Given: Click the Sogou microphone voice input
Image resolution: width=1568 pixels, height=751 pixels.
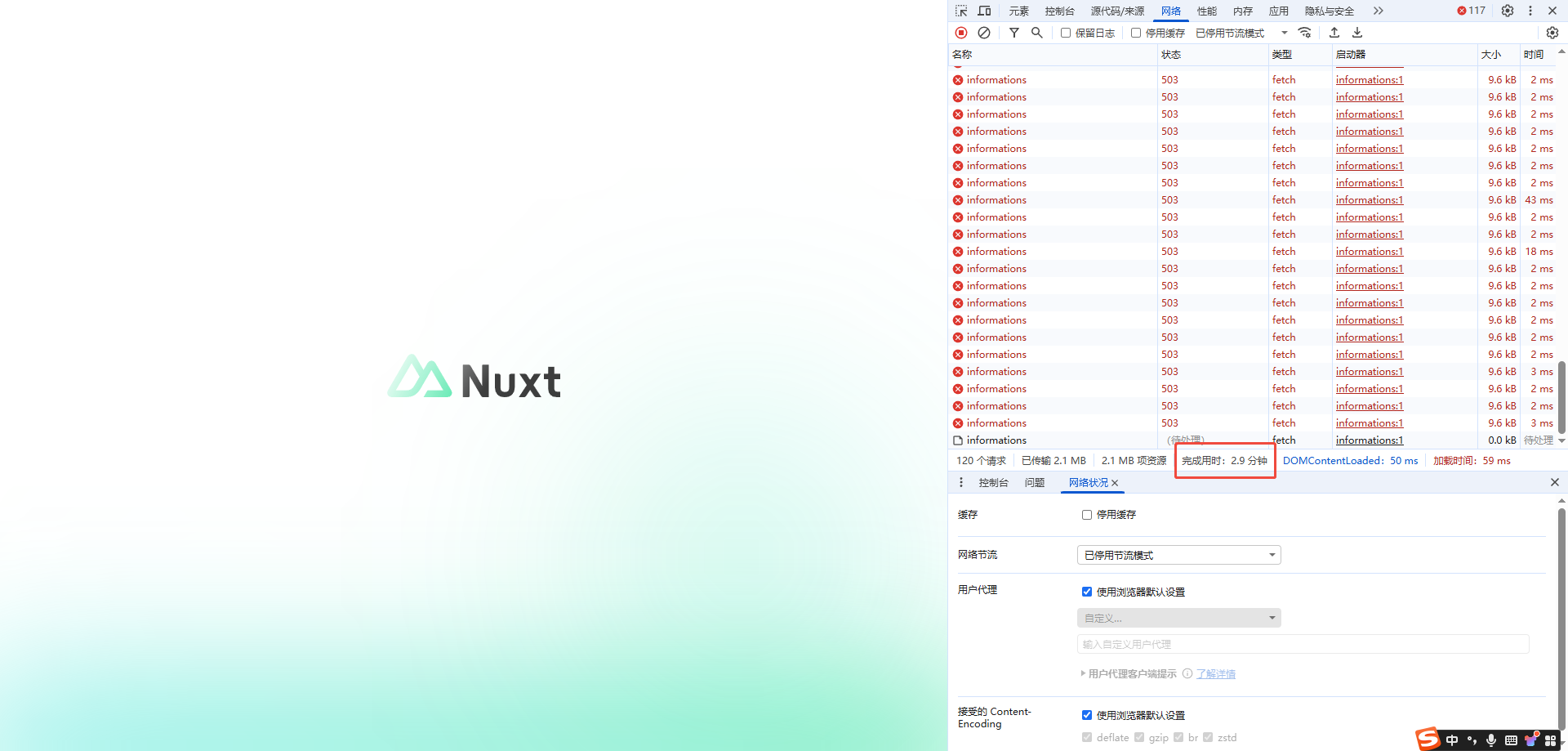Looking at the screenshot, I should tap(1491, 740).
